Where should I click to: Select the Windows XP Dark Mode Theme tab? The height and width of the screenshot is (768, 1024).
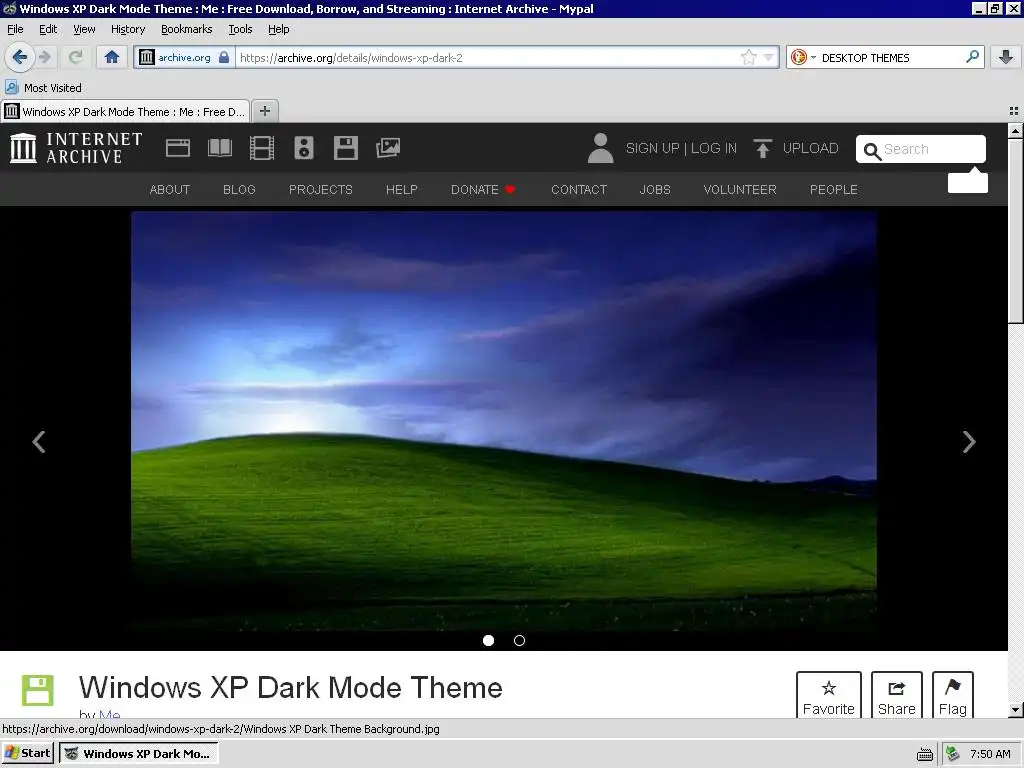point(125,112)
